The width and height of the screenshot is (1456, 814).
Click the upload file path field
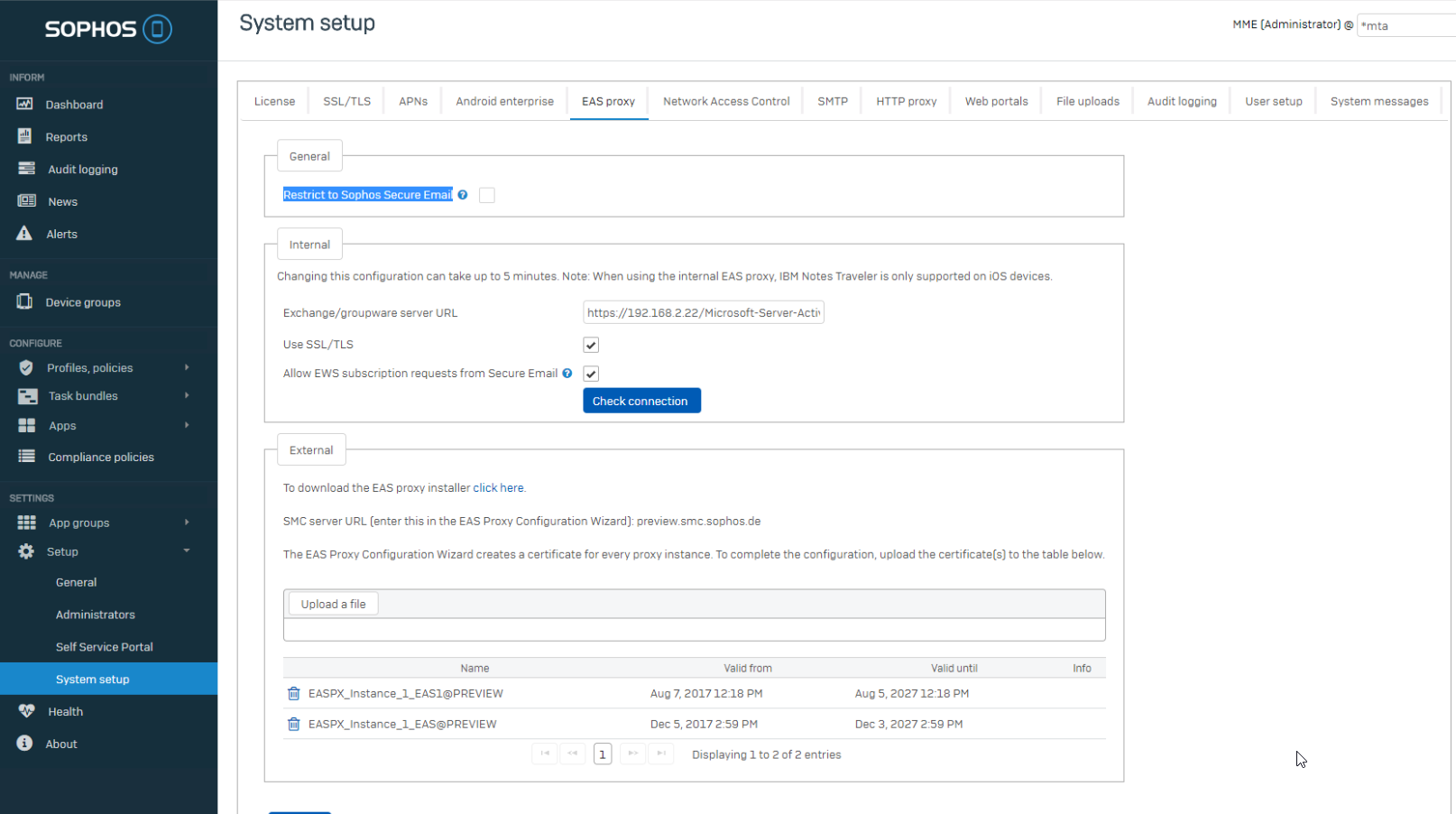coord(694,630)
